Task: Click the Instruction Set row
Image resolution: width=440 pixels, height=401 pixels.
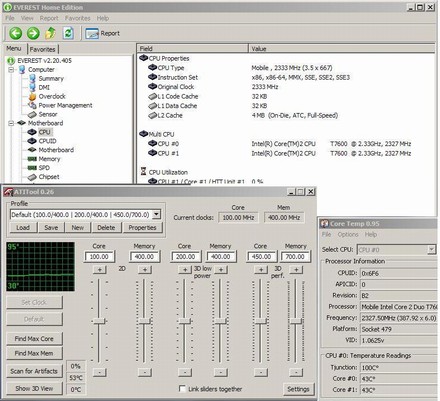Action: (287, 77)
